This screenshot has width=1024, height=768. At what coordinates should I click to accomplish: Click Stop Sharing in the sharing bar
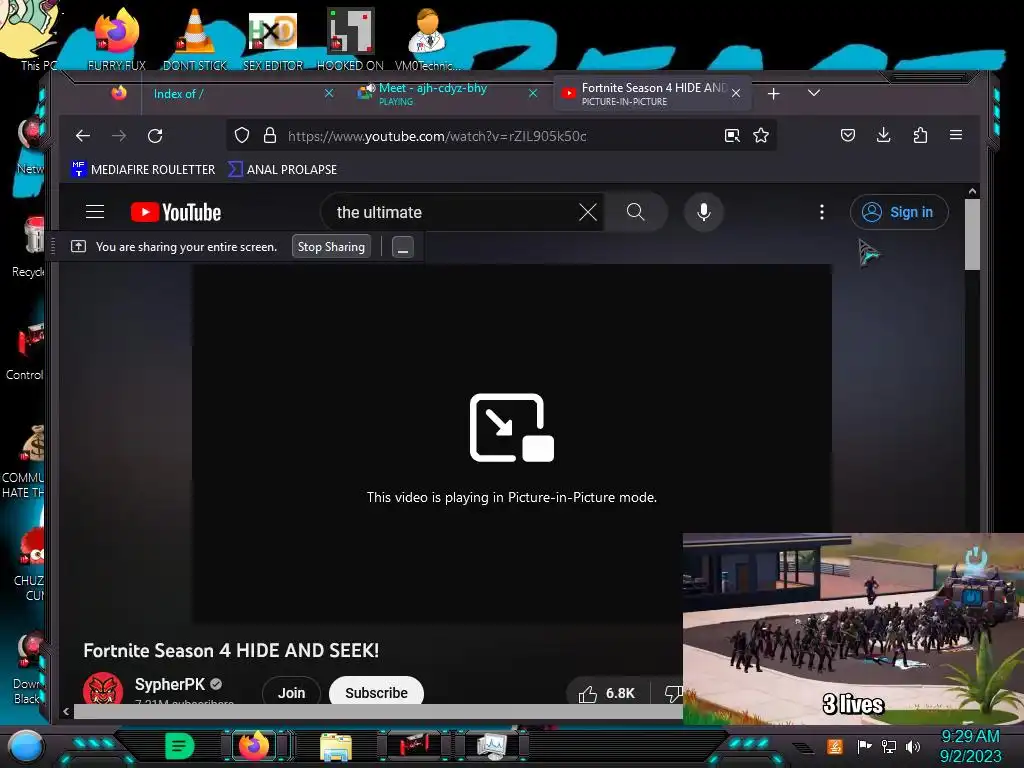(331, 247)
